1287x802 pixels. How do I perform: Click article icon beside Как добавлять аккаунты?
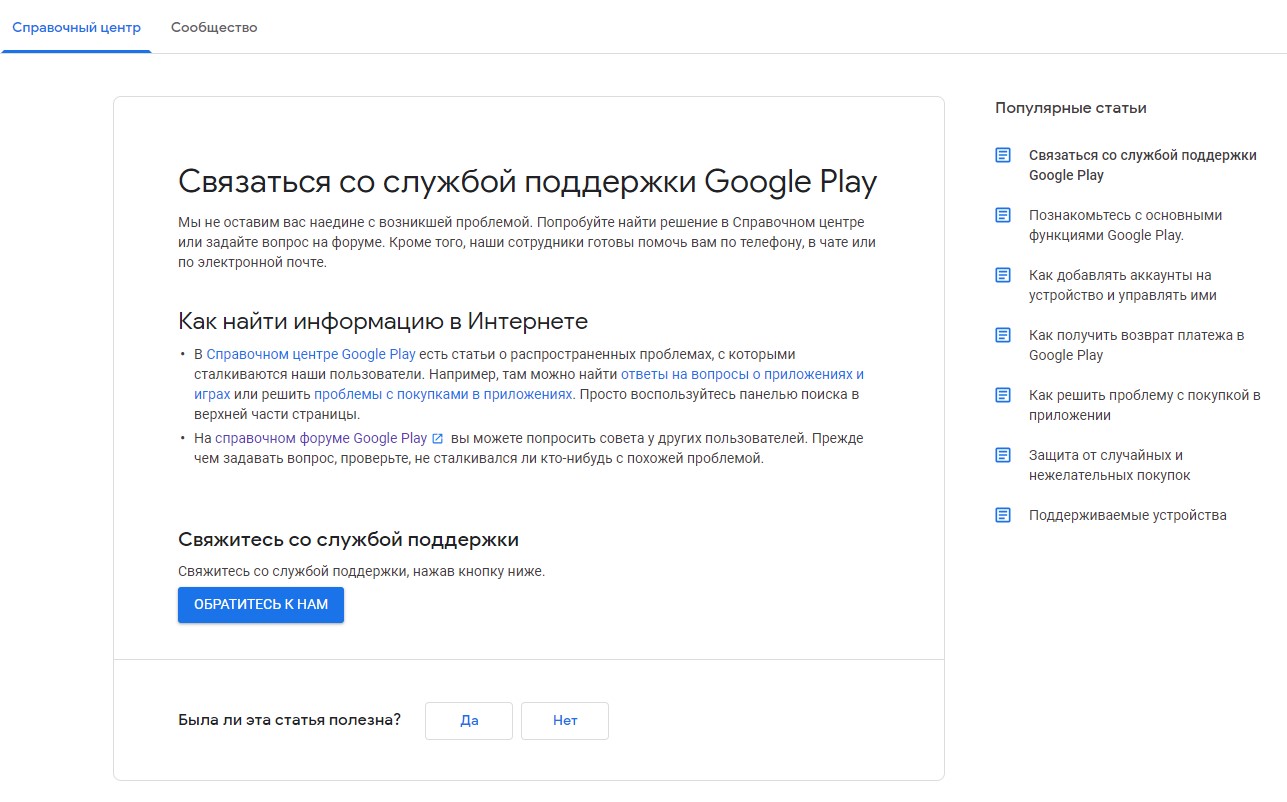click(1003, 275)
